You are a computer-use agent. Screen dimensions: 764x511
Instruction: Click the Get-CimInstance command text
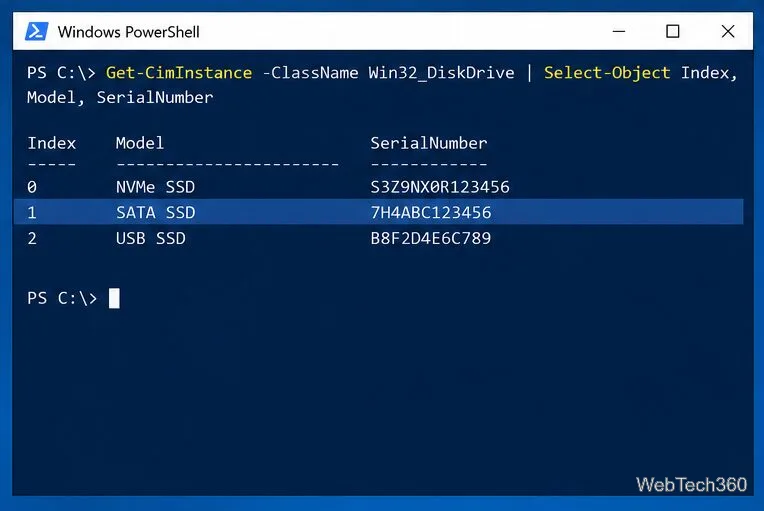(x=179, y=73)
